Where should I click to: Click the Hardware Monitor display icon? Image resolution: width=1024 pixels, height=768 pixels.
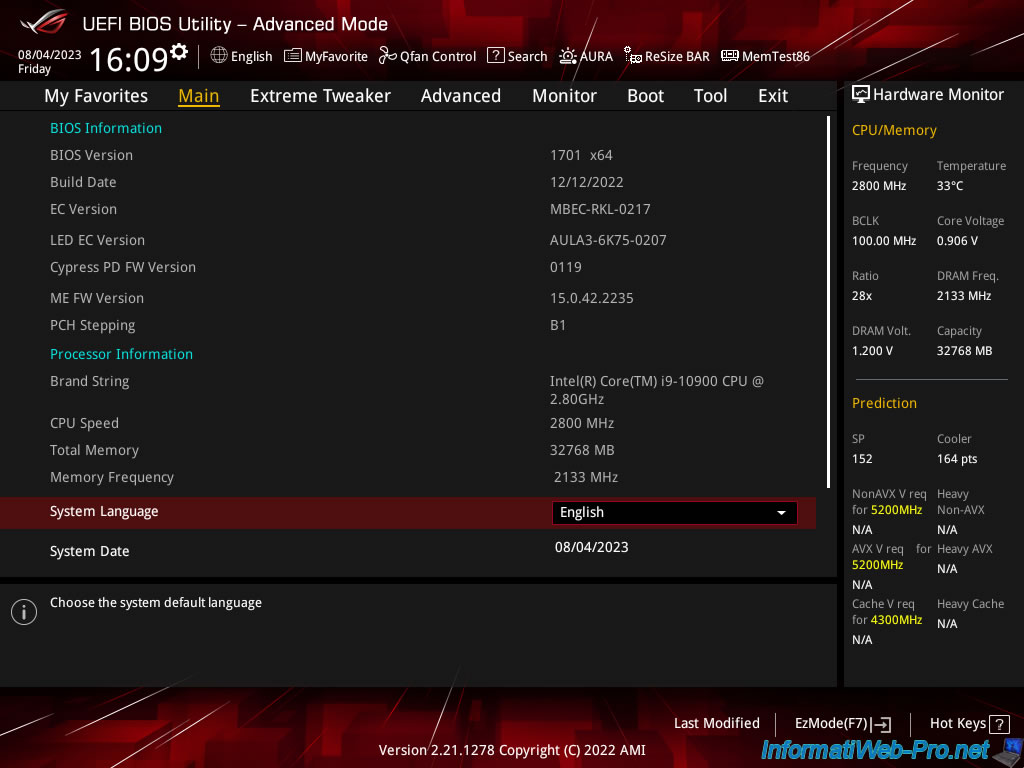click(860, 95)
